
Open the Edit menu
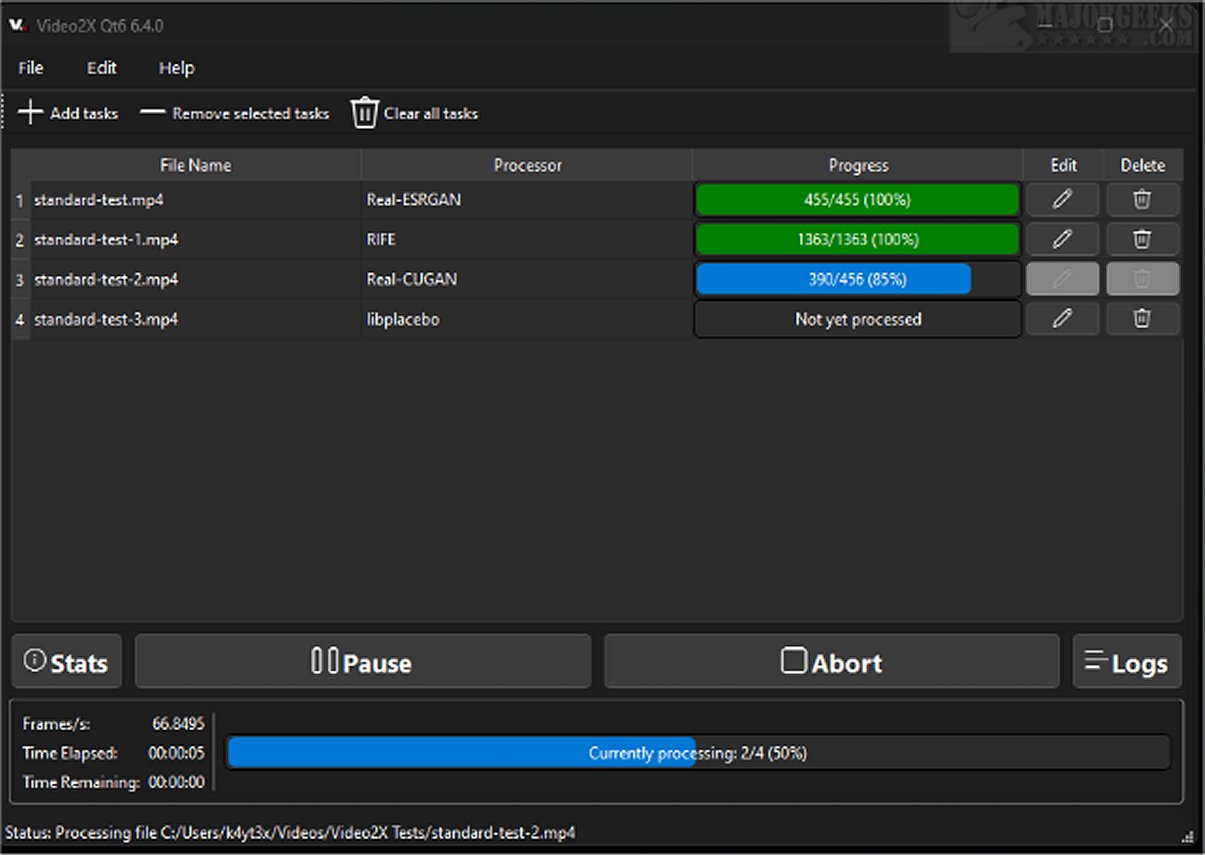(101, 68)
